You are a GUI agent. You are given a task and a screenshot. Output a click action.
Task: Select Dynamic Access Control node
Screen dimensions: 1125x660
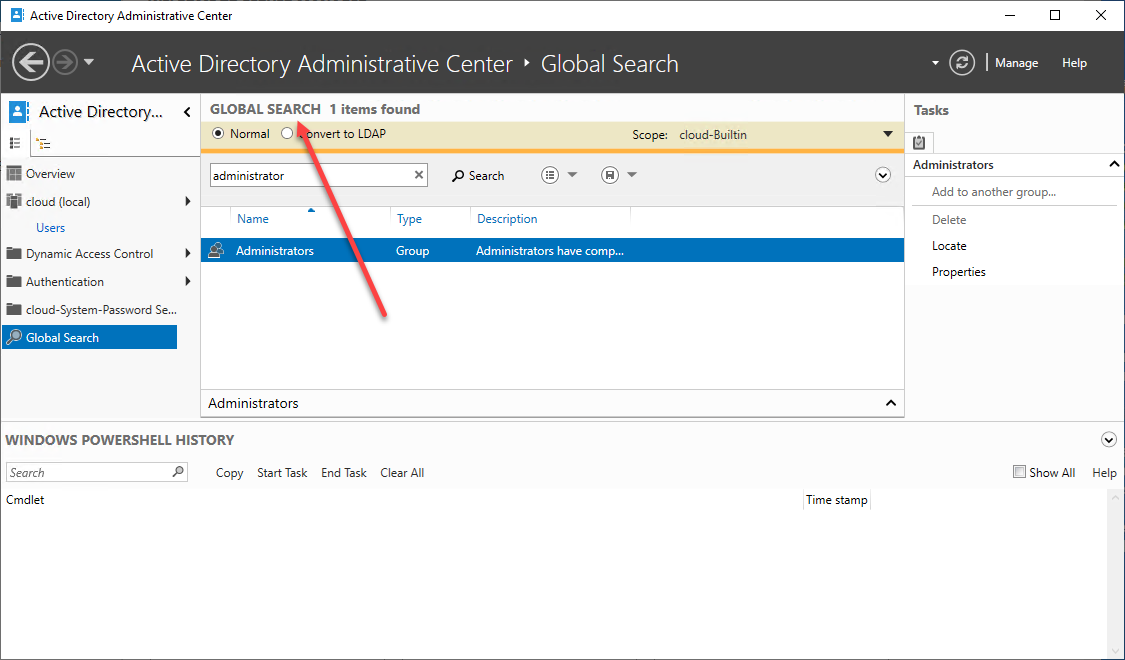(90, 253)
